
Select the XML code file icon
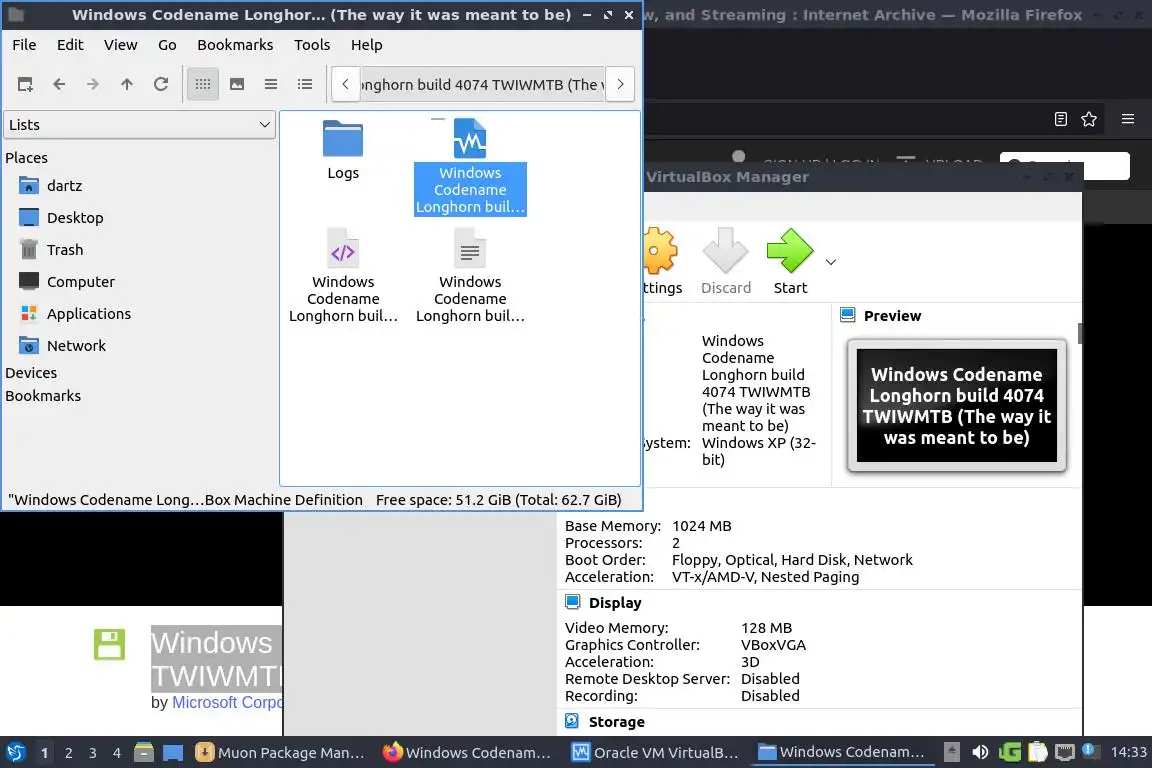coord(343,248)
